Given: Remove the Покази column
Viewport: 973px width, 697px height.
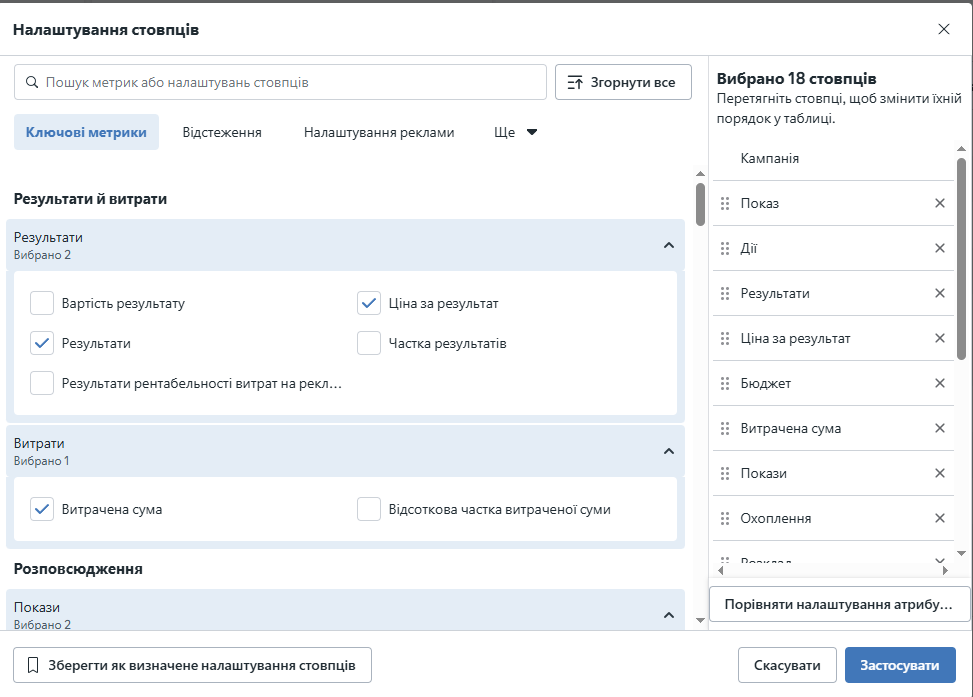Looking at the screenshot, I should (x=939, y=473).
